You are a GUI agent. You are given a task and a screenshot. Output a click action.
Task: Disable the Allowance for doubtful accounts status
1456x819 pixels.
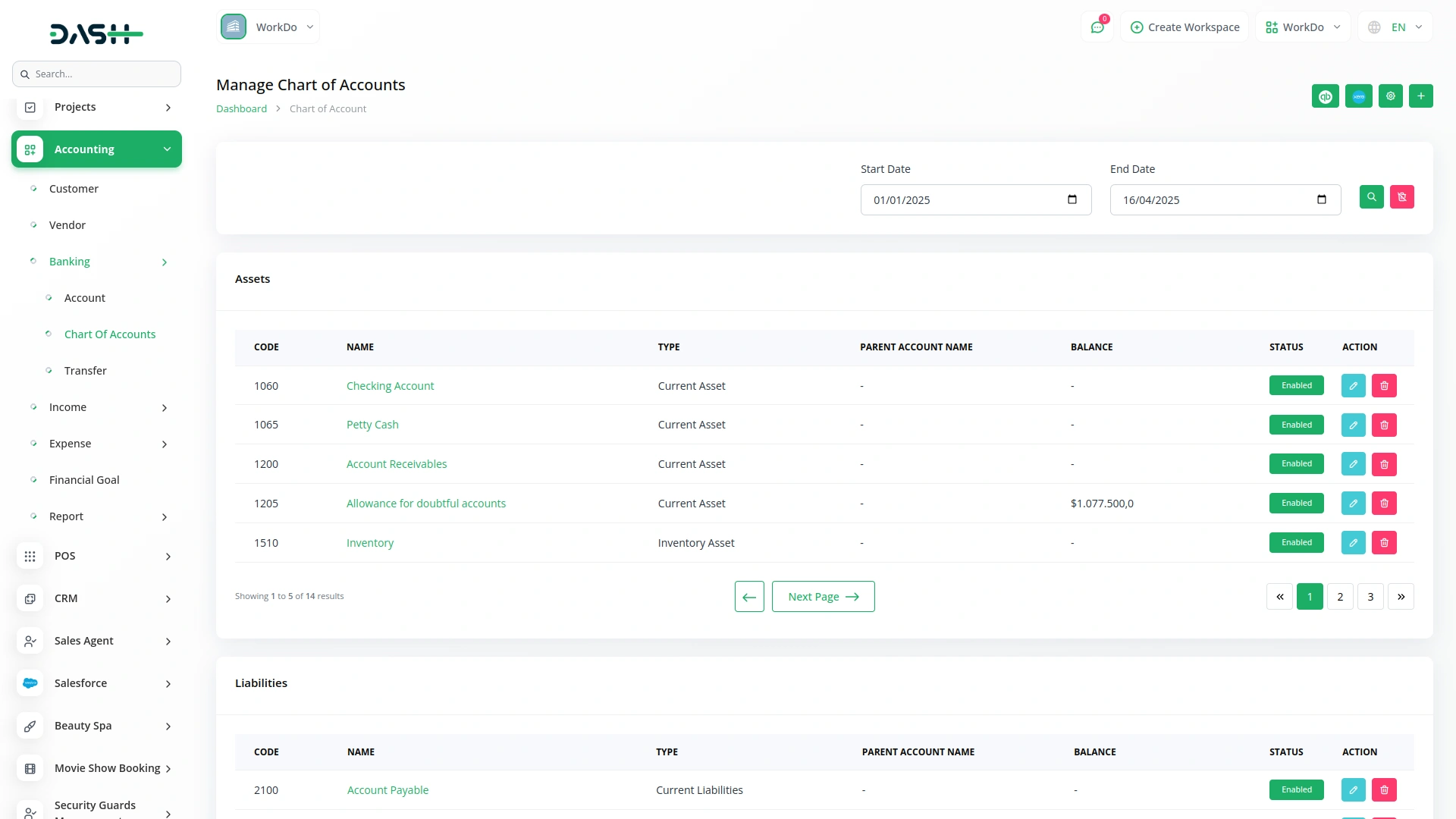tap(1296, 503)
